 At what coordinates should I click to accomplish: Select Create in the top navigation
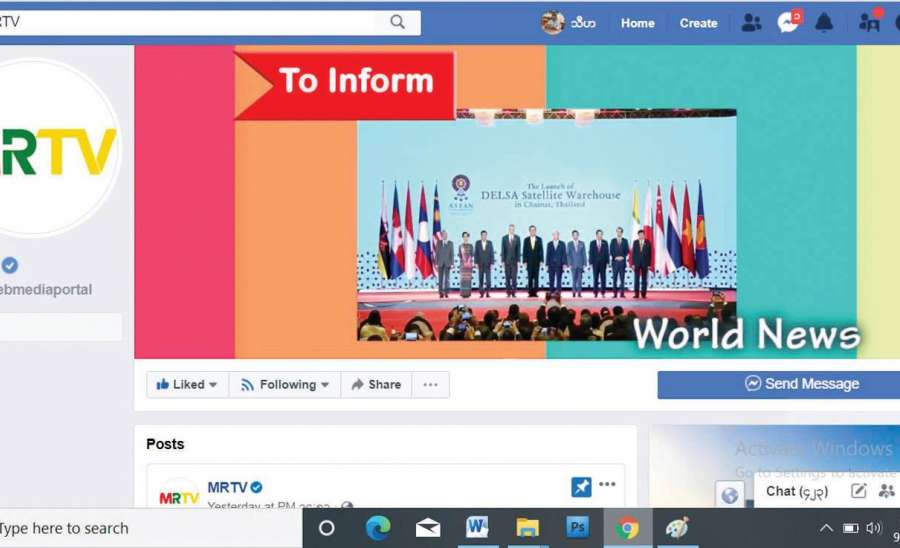[x=698, y=23]
